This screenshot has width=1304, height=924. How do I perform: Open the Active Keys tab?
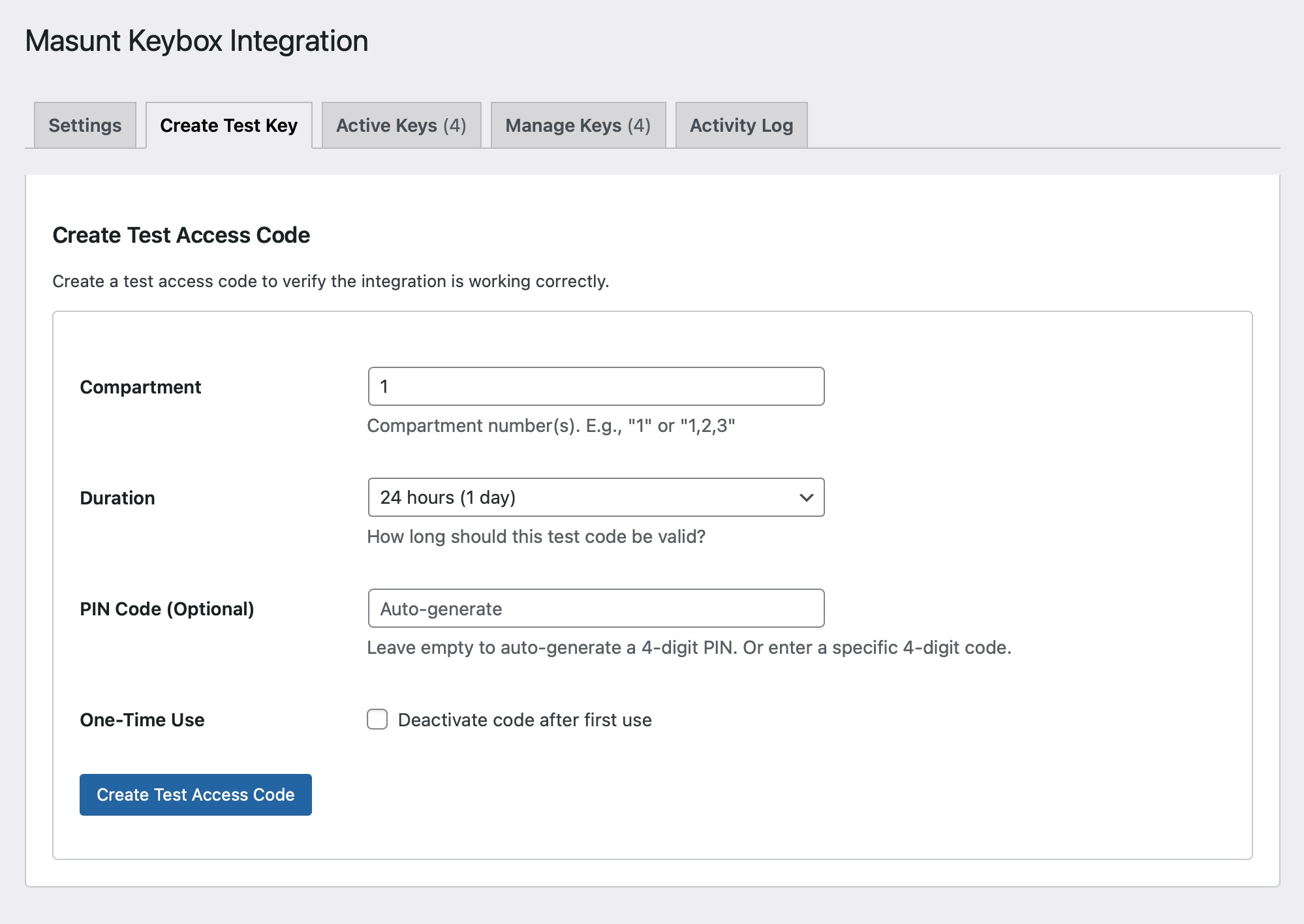tap(401, 125)
